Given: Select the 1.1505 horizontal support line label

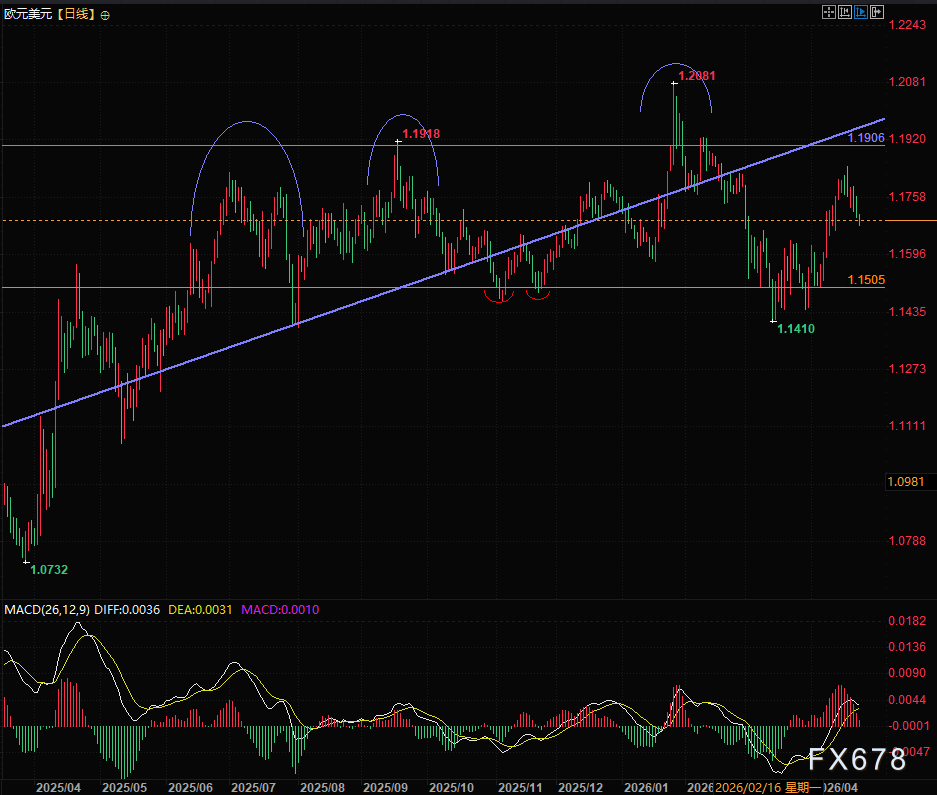Looking at the screenshot, I should [866, 281].
